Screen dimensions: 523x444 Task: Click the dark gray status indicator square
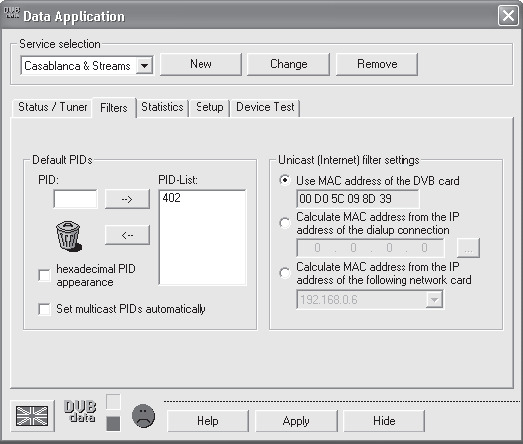pyautogui.click(x=113, y=424)
